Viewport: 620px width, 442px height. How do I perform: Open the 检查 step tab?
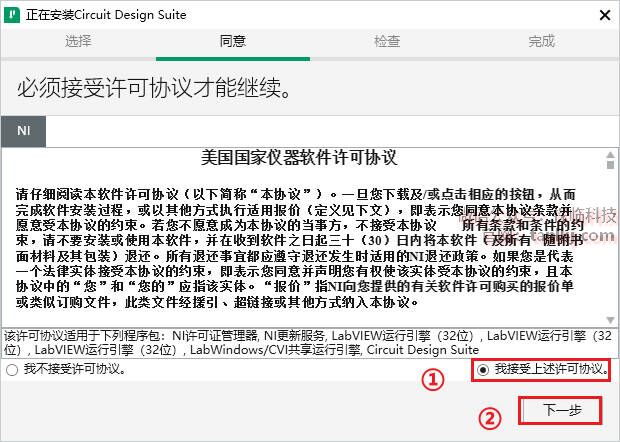click(387, 41)
